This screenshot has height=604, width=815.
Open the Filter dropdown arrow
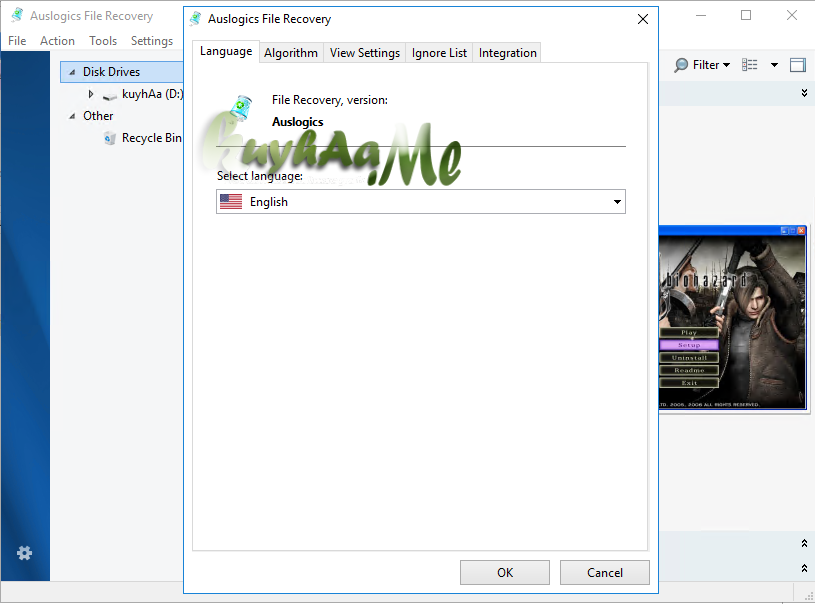point(727,65)
